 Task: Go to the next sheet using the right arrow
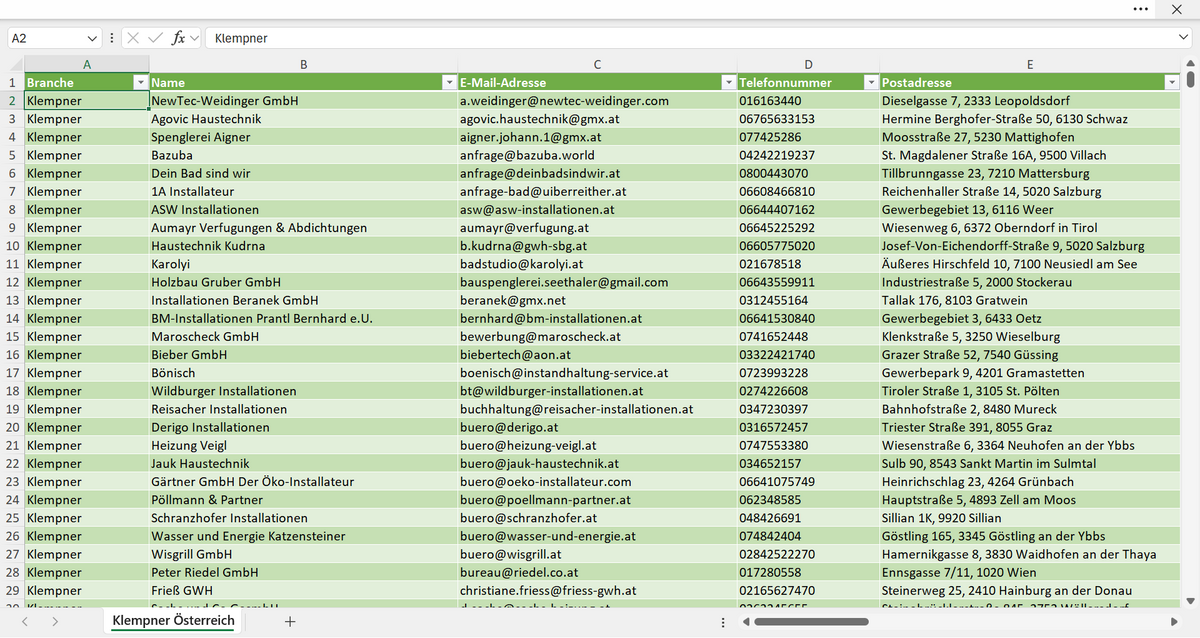pos(54,622)
